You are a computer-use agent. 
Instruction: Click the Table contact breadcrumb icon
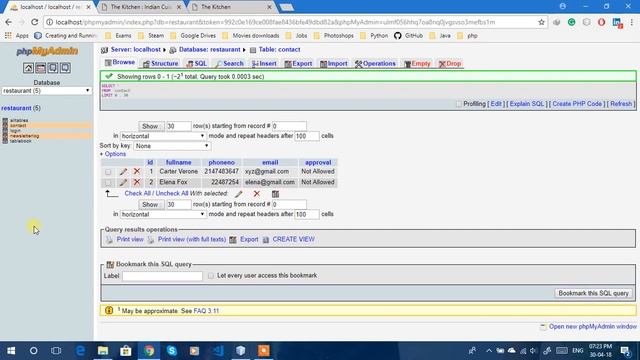click(253, 50)
